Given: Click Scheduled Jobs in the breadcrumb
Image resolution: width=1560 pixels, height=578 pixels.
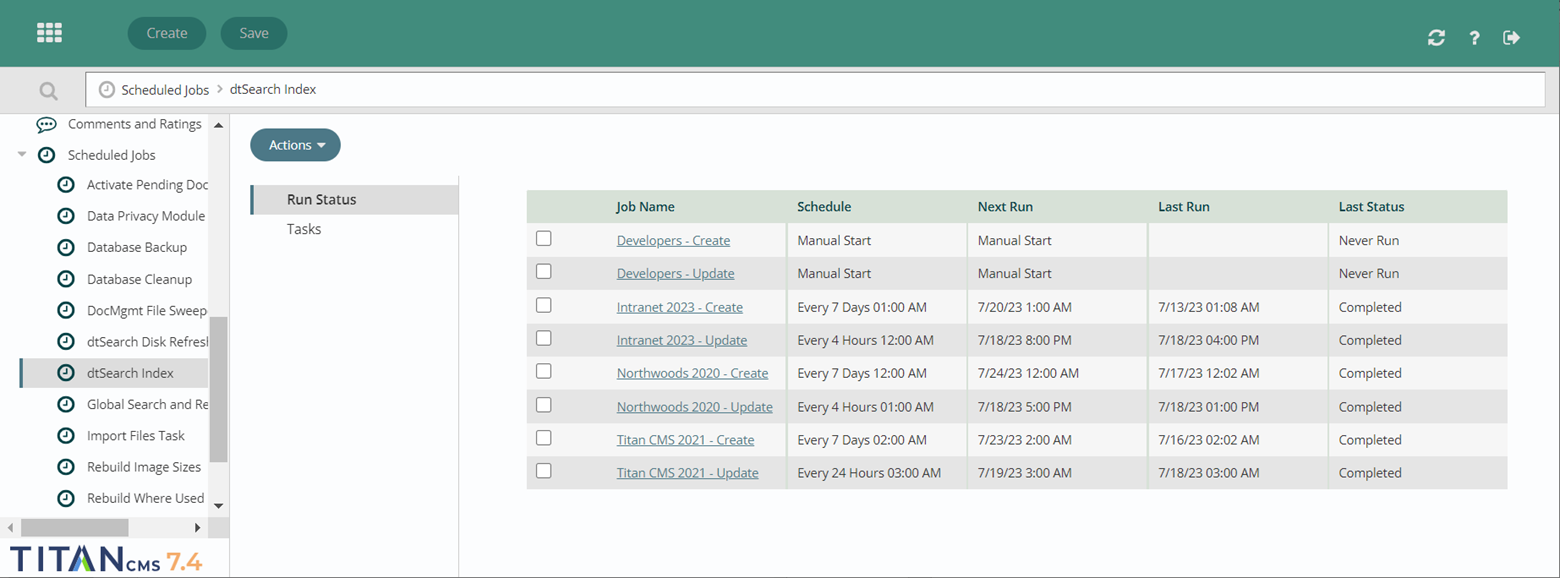Looking at the screenshot, I should click(x=165, y=90).
